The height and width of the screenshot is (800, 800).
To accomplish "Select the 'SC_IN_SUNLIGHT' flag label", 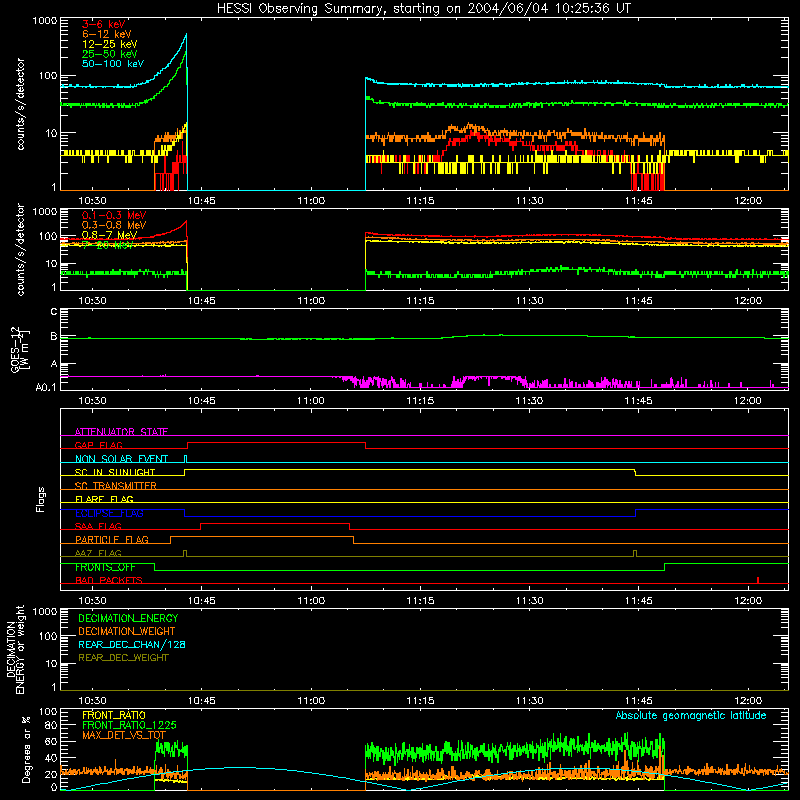I will [x=115, y=472].
